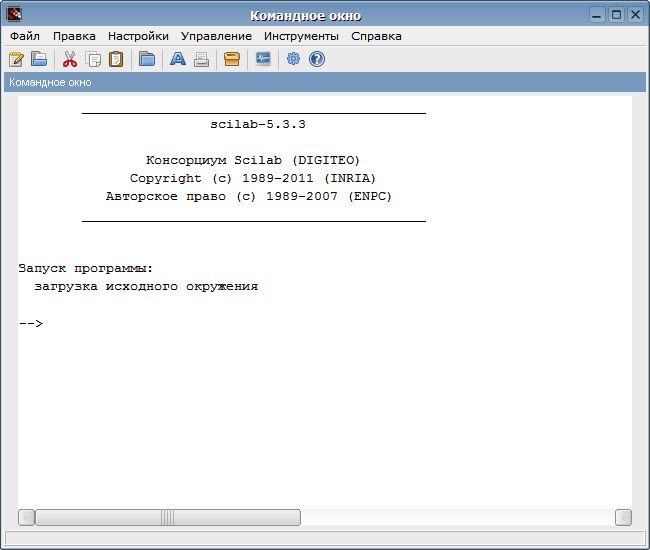650x550 pixels.
Task: Close the Командное окно window
Action: pos(635,15)
